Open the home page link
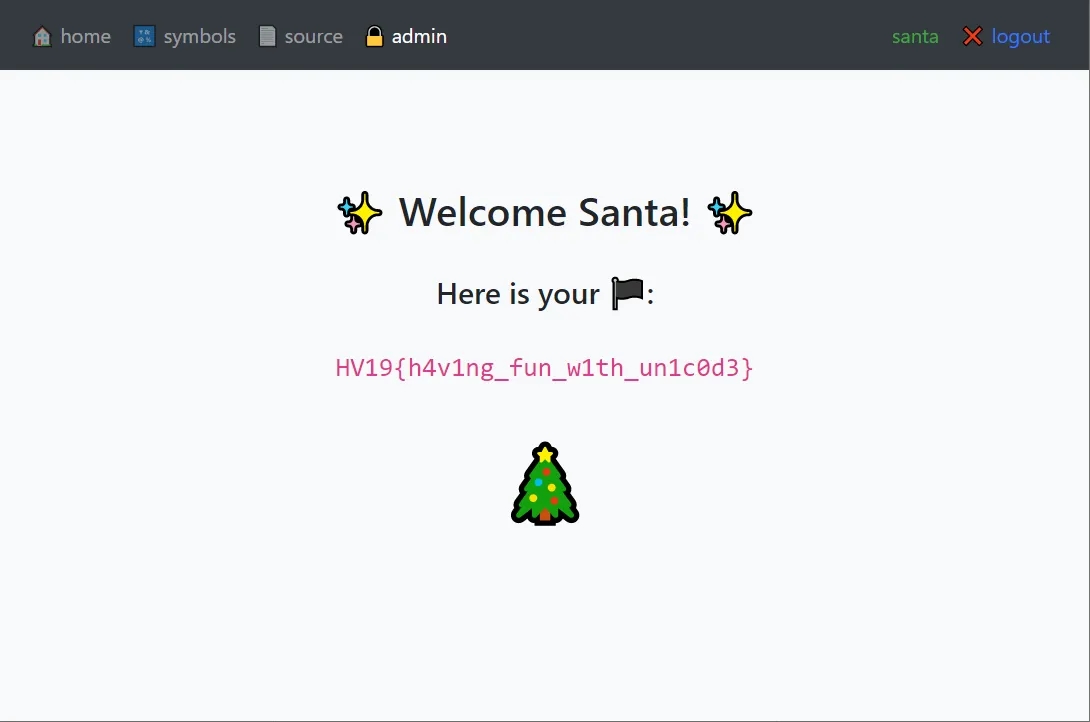The height and width of the screenshot is (722, 1090). (85, 37)
